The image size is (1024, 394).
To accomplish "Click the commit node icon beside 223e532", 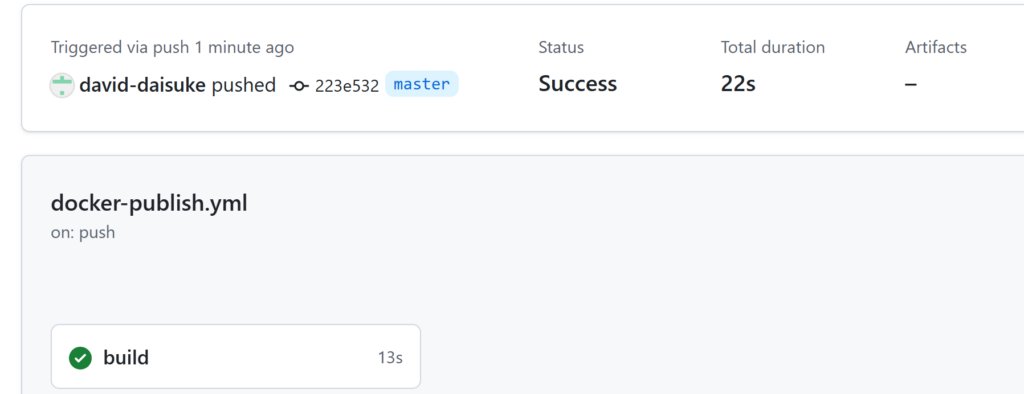I will 299,86.
